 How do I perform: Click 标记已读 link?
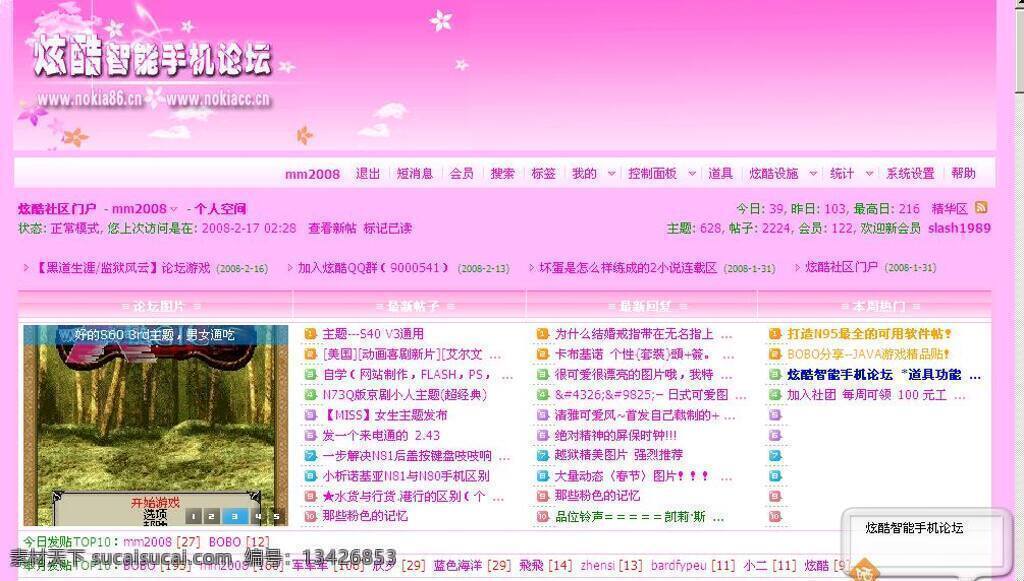coord(388,228)
